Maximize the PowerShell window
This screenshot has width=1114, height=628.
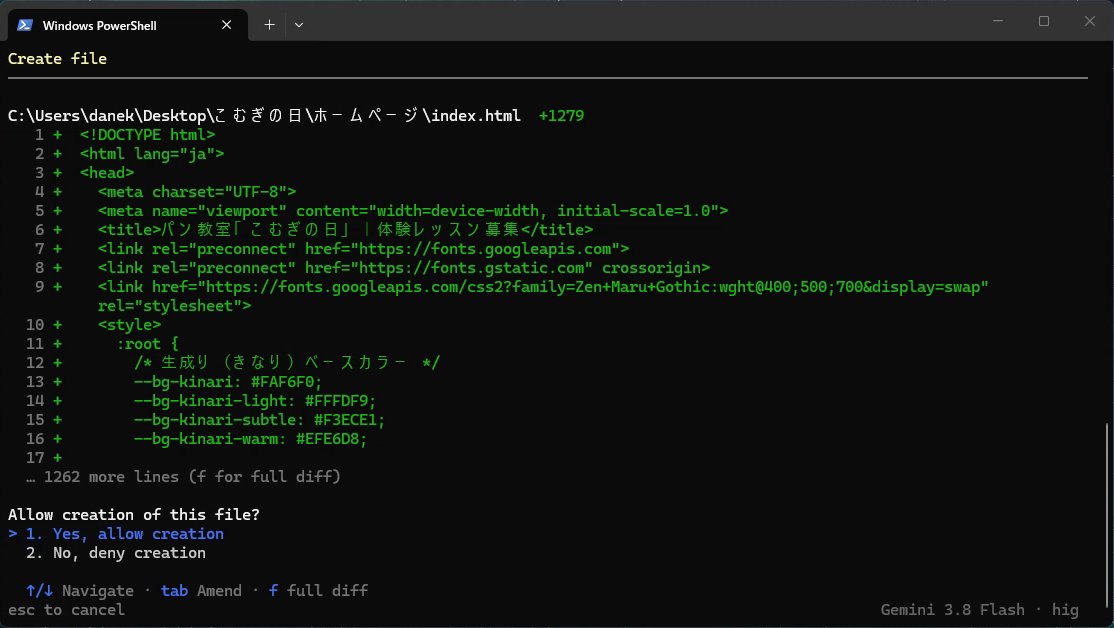[1044, 21]
